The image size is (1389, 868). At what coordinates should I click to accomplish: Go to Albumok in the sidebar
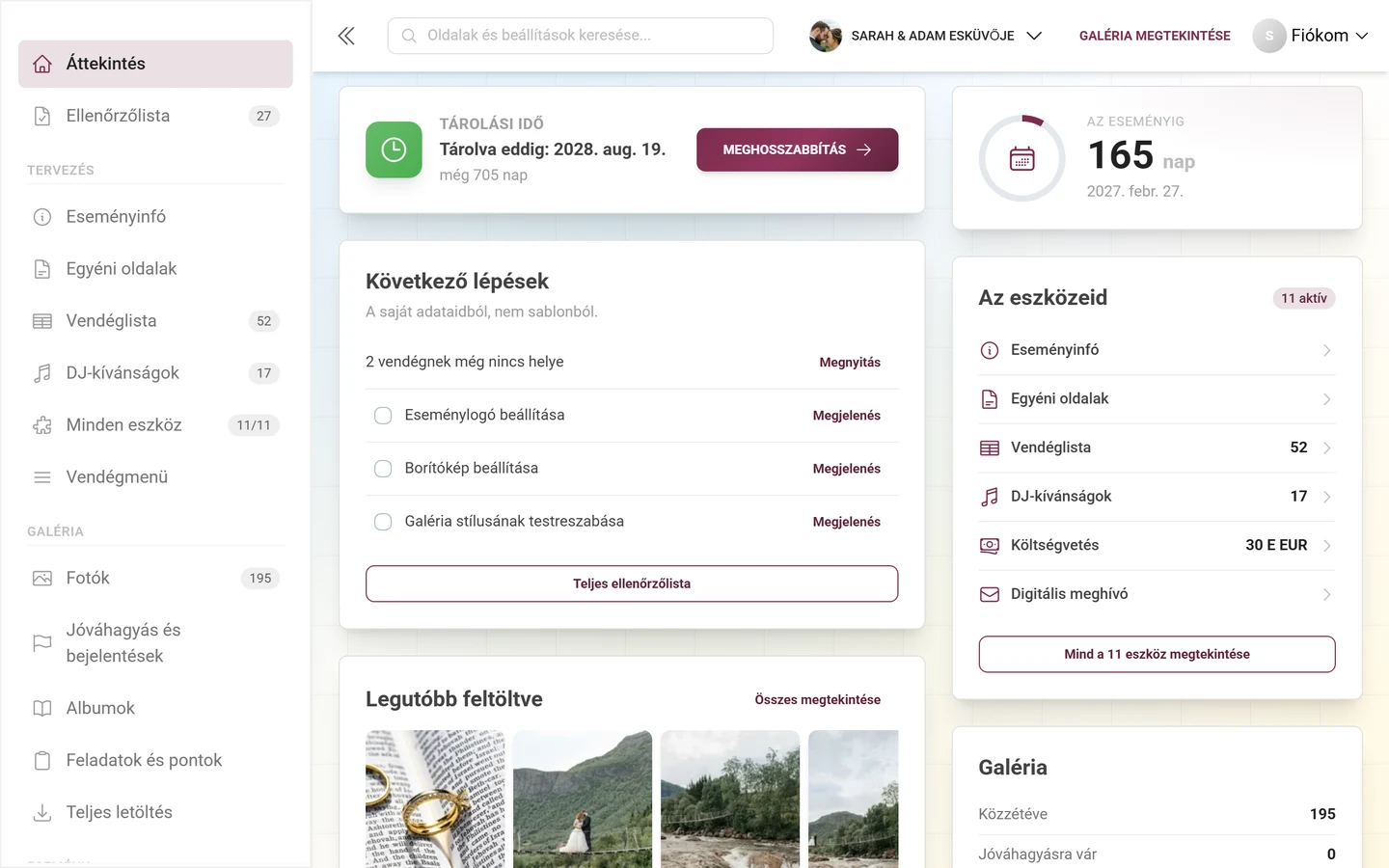coord(155,709)
